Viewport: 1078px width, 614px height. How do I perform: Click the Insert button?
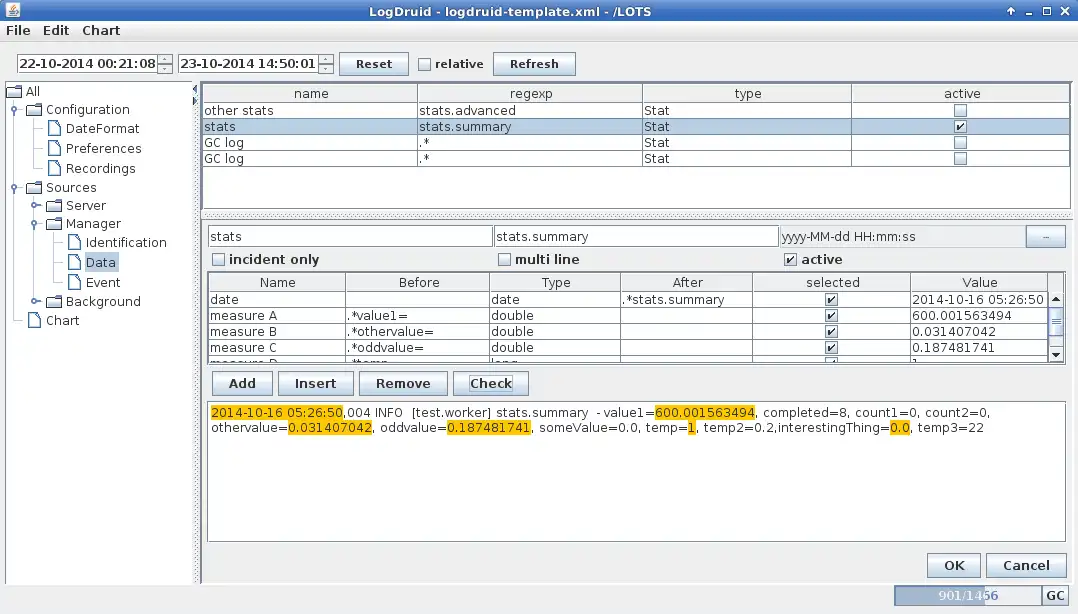pos(316,384)
